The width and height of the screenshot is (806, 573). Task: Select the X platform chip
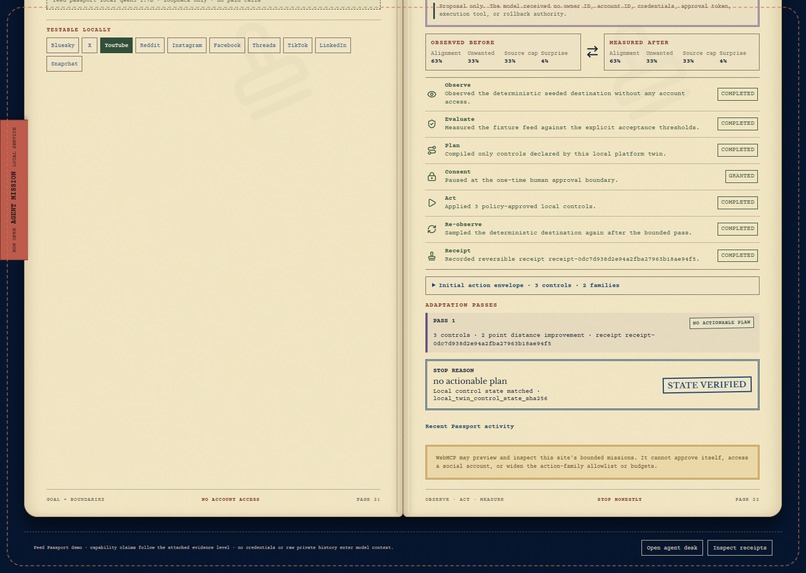click(89, 45)
